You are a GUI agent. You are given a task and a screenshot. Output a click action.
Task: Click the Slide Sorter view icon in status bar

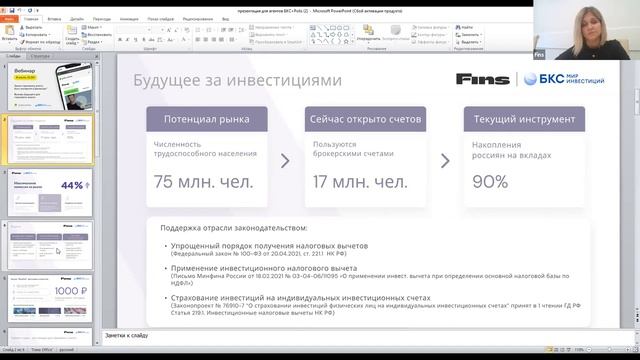pos(556,349)
